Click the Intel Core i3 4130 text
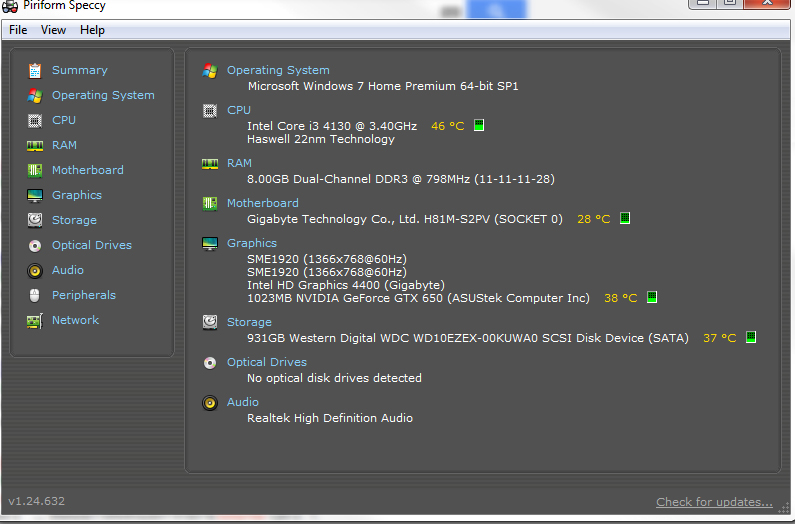This screenshot has width=795, height=524. coord(332,126)
